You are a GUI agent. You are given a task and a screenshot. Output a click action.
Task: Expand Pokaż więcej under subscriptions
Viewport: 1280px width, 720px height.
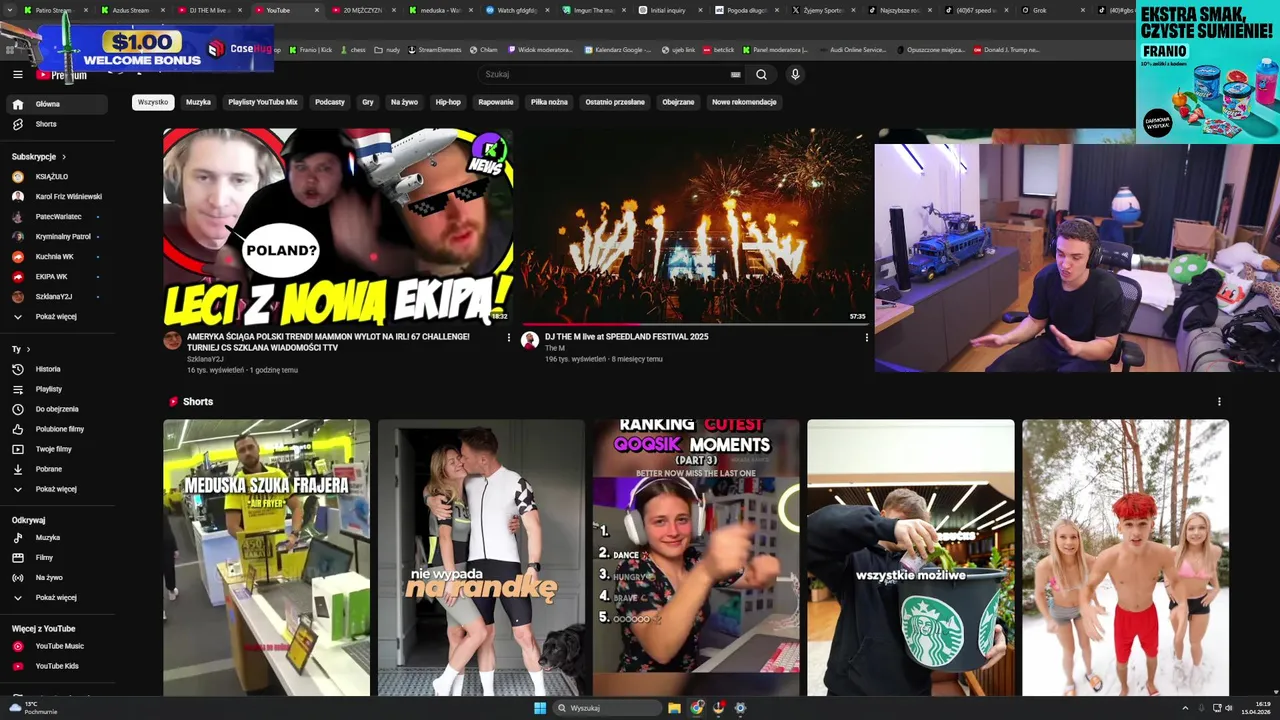click(x=58, y=317)
